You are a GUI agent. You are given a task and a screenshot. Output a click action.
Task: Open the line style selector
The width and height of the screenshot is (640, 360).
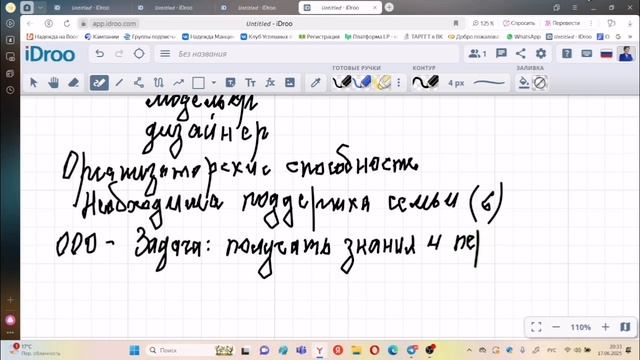(489, 83)
